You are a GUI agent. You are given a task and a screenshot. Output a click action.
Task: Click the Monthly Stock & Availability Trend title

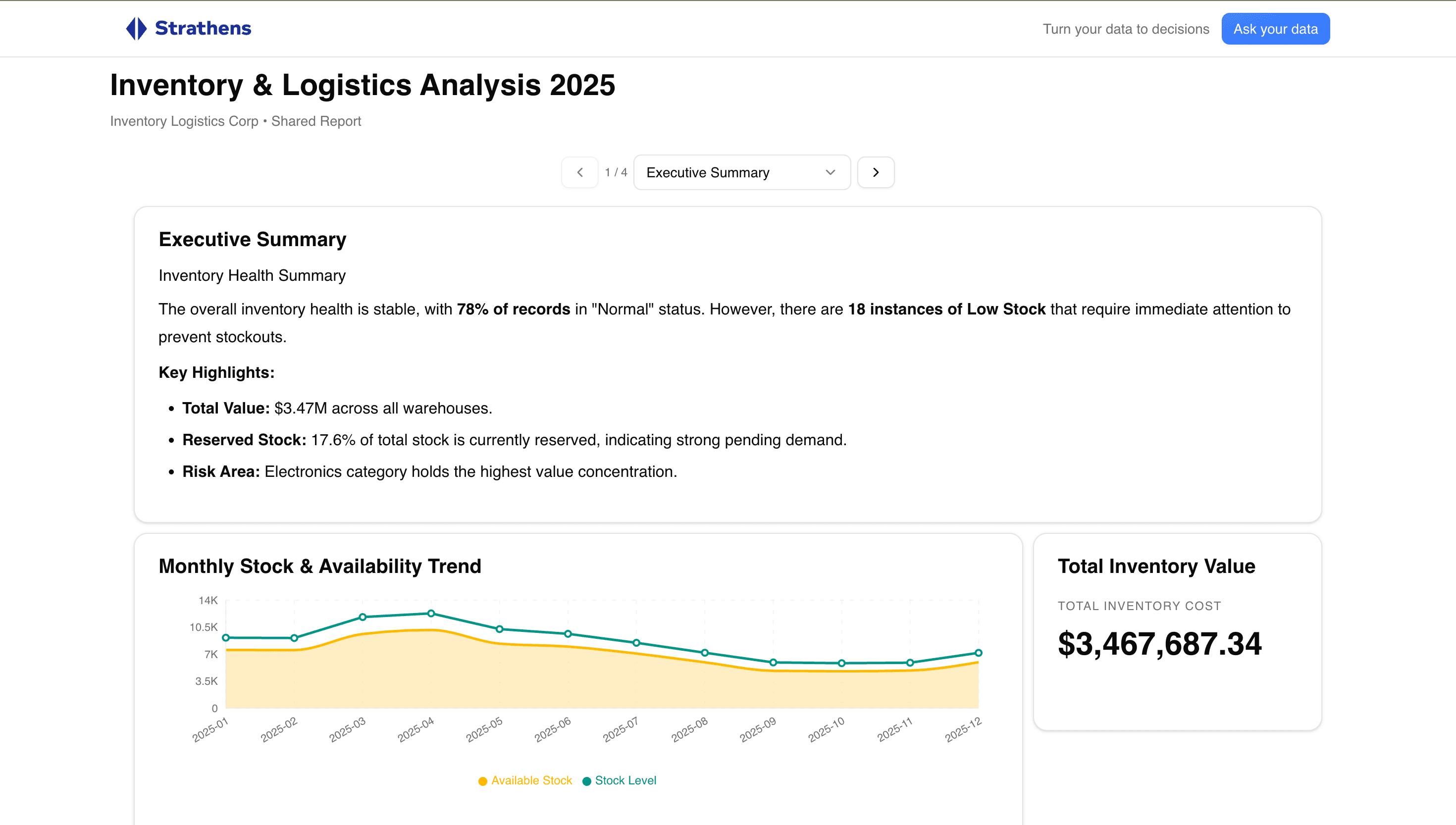pos(319,566)
